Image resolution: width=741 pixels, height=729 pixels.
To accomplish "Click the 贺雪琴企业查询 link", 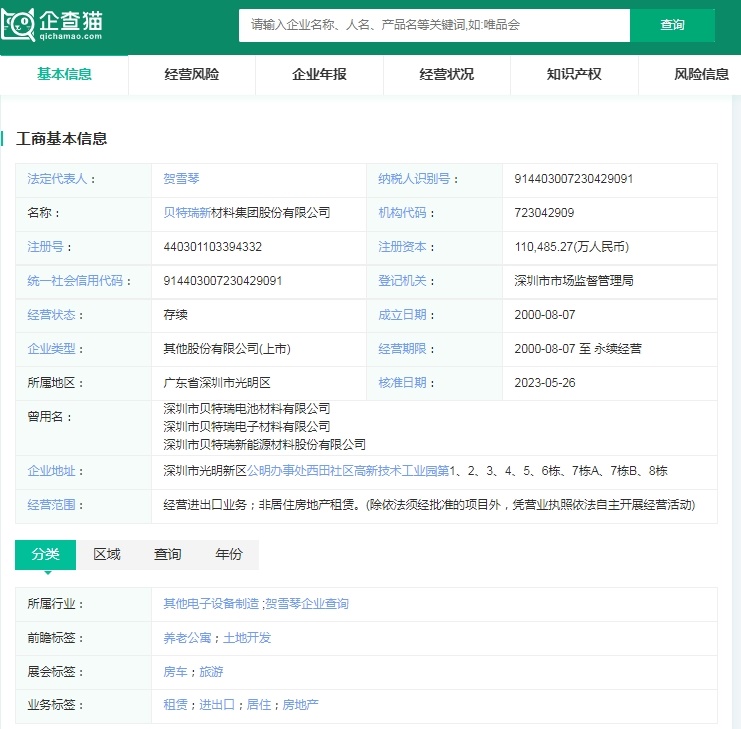I will [x=307, y=604].
